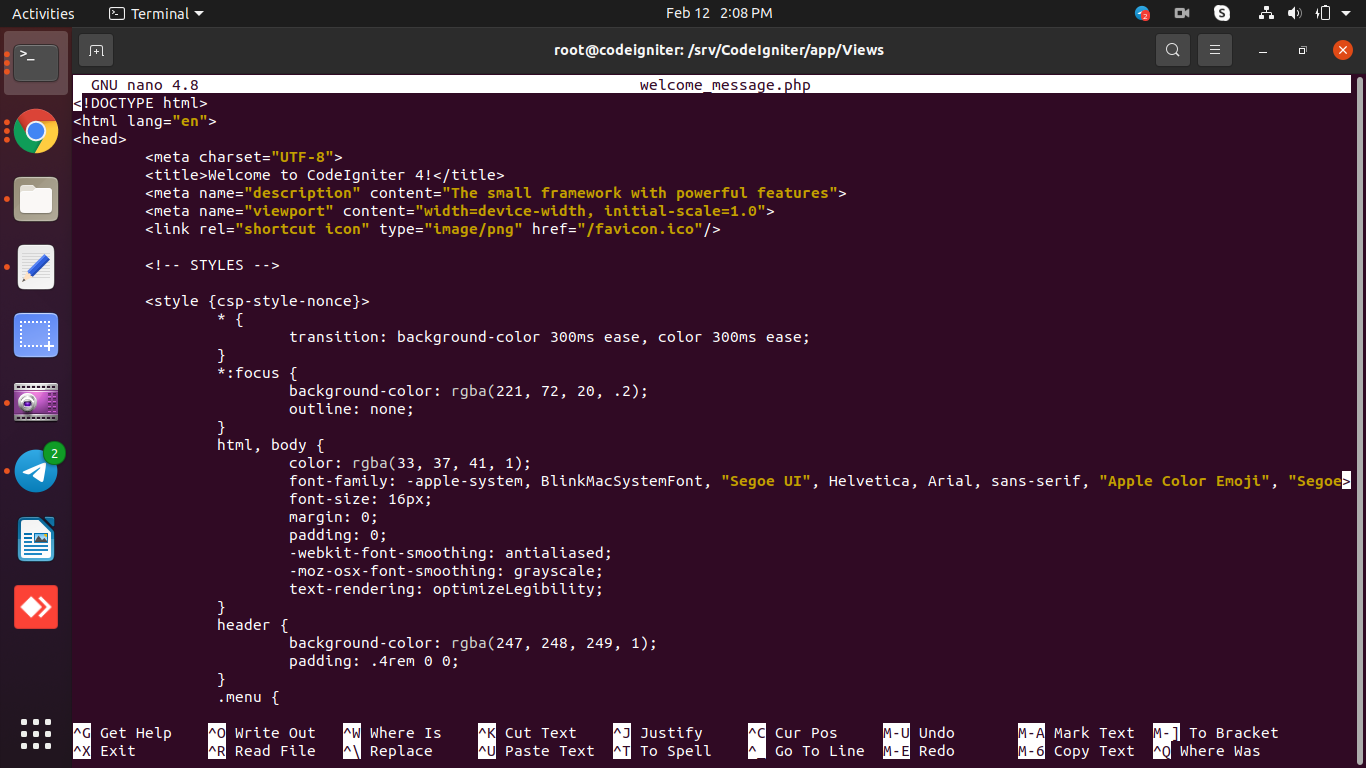
Task: Open the Terminal app in the dock
Action: pyautogui.click(x=36, y=63)
